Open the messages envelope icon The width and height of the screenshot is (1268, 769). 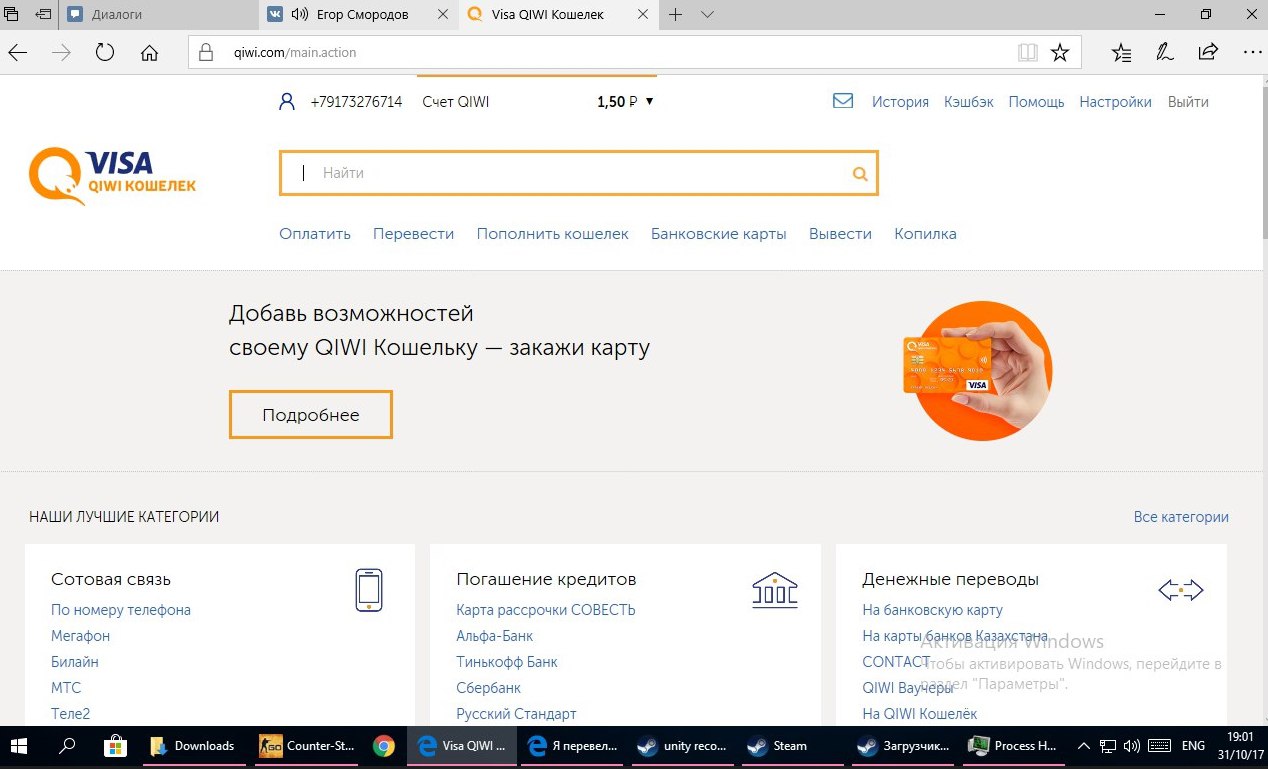[x=843, y=101]
